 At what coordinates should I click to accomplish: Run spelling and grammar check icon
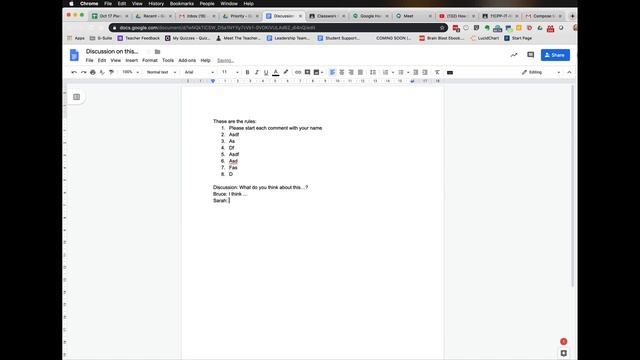(102, 72)
